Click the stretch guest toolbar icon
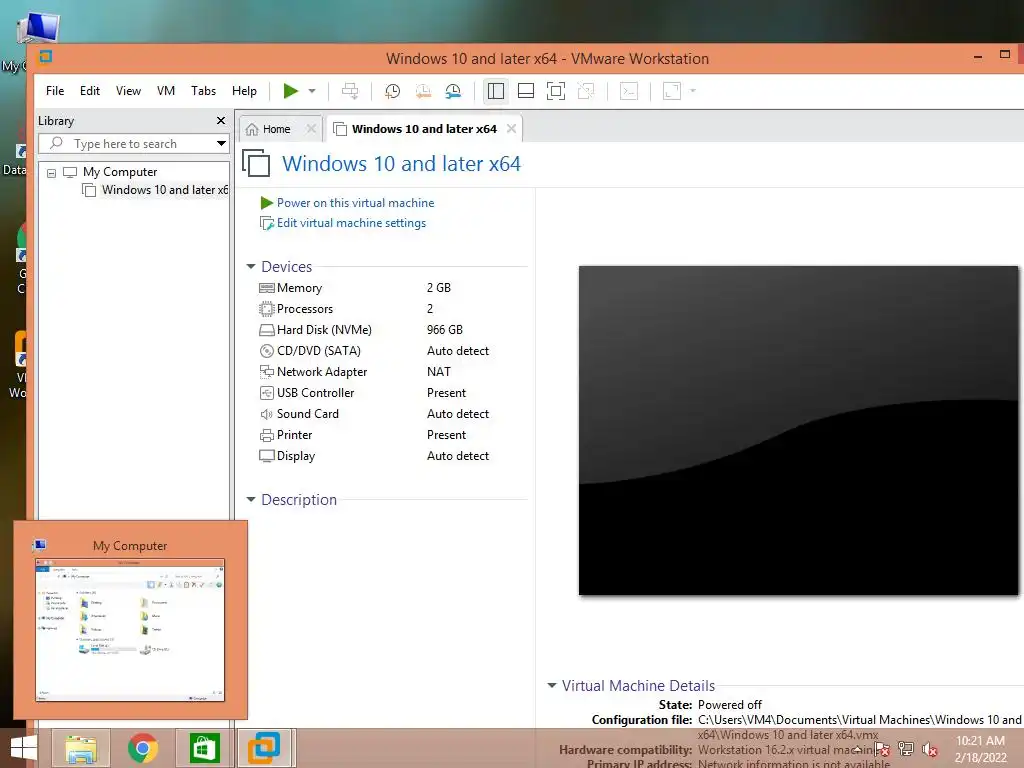The image size is (1024, 768). 671,91
